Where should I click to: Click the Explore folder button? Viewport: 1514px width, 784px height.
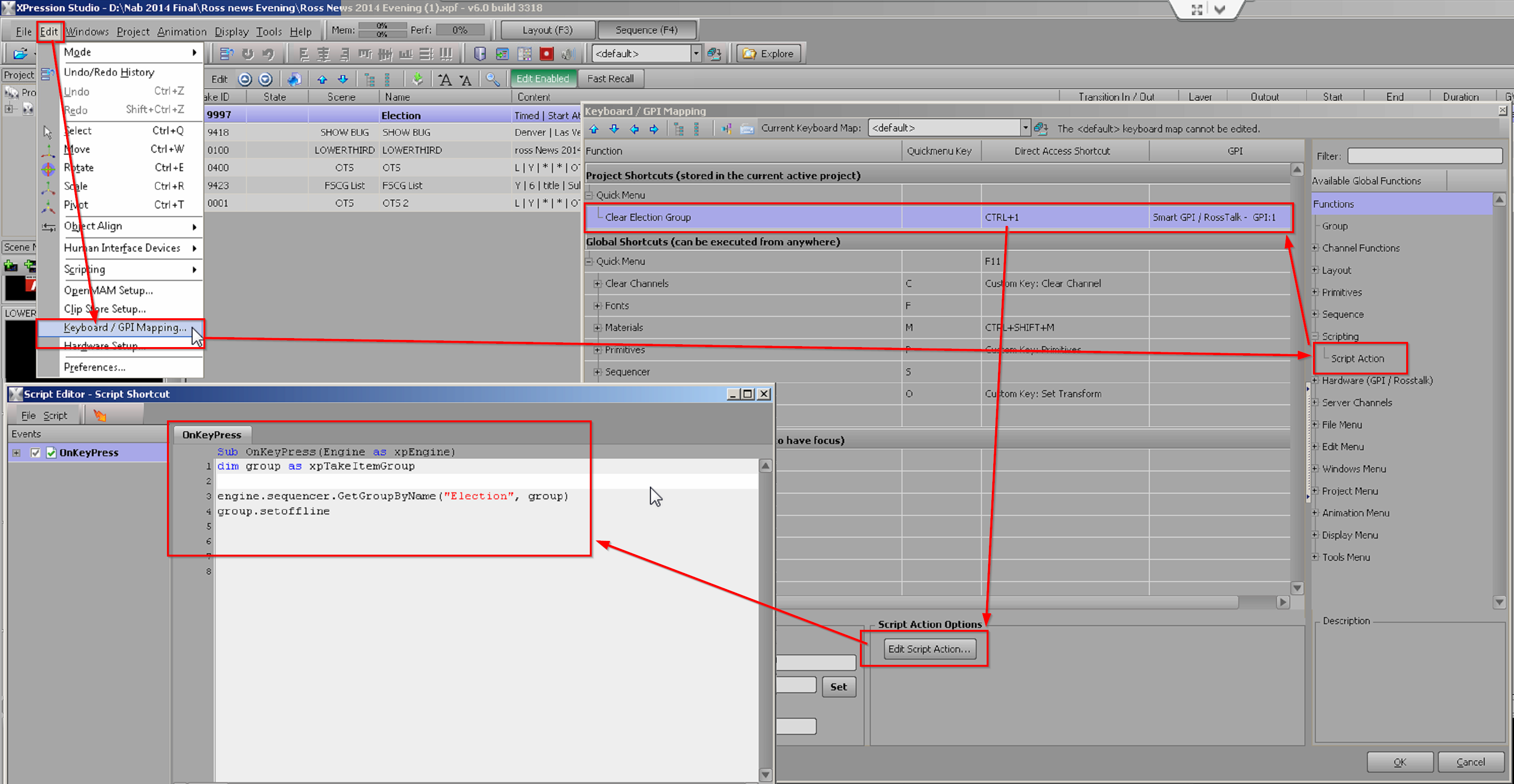(x=768, y=53)
